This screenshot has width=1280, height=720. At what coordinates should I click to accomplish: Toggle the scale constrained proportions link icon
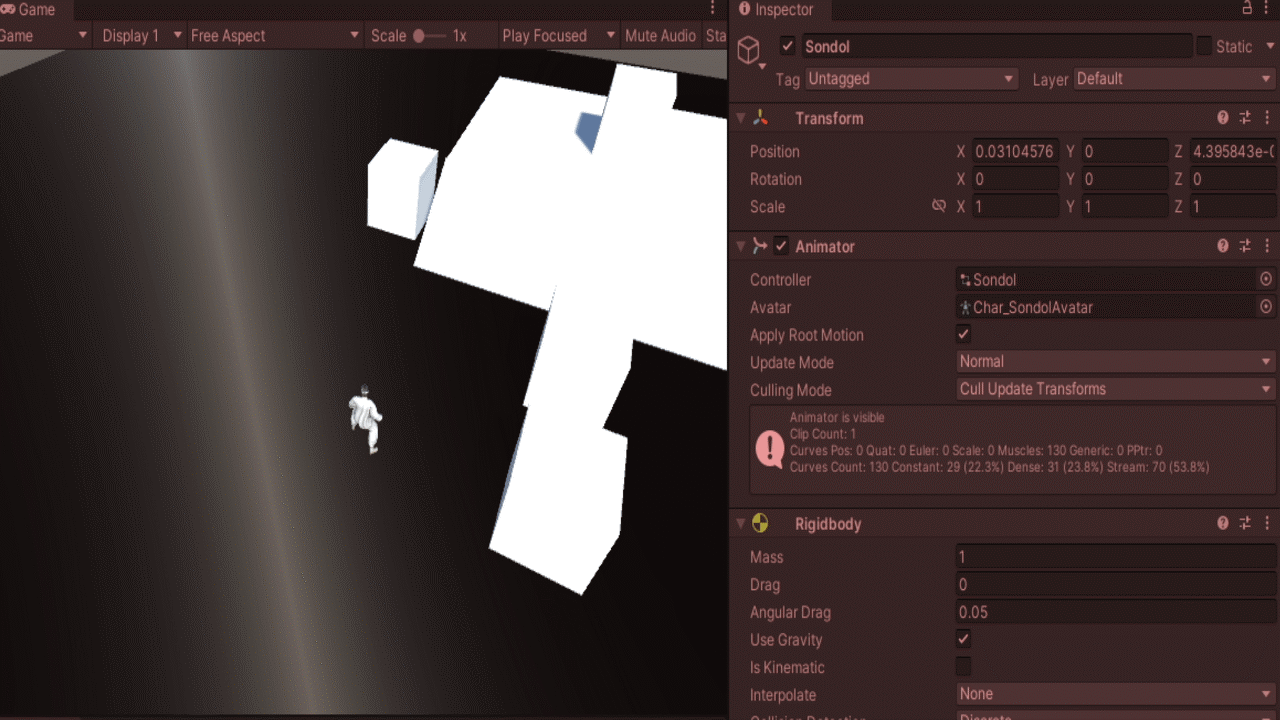(938, 206)
